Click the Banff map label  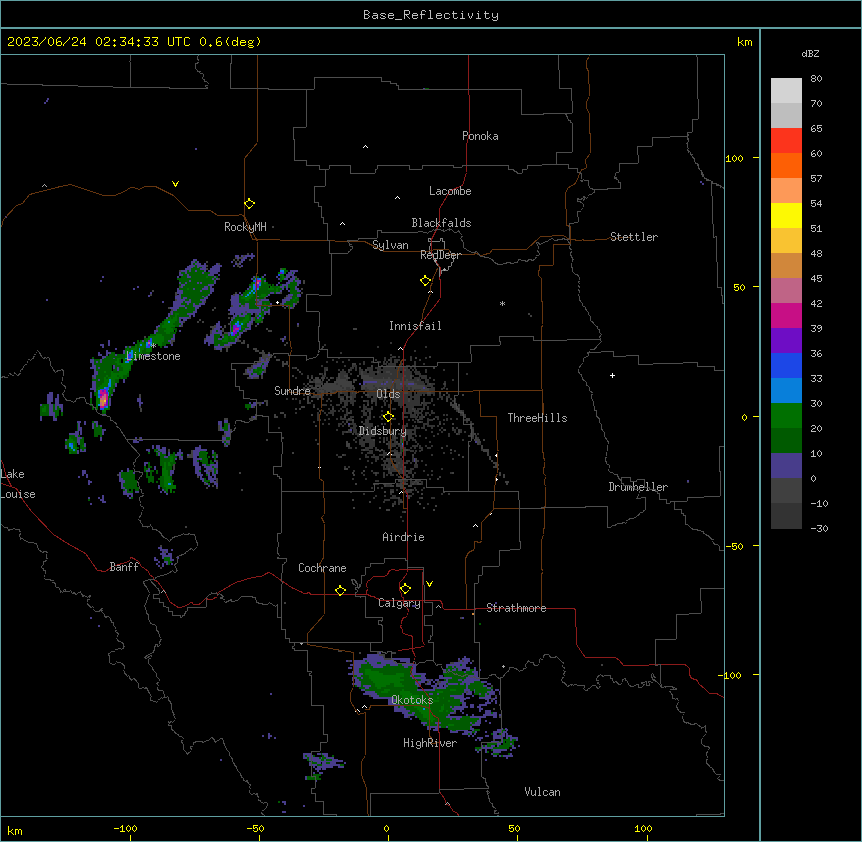pyautogui.click(x=124, y=567)
